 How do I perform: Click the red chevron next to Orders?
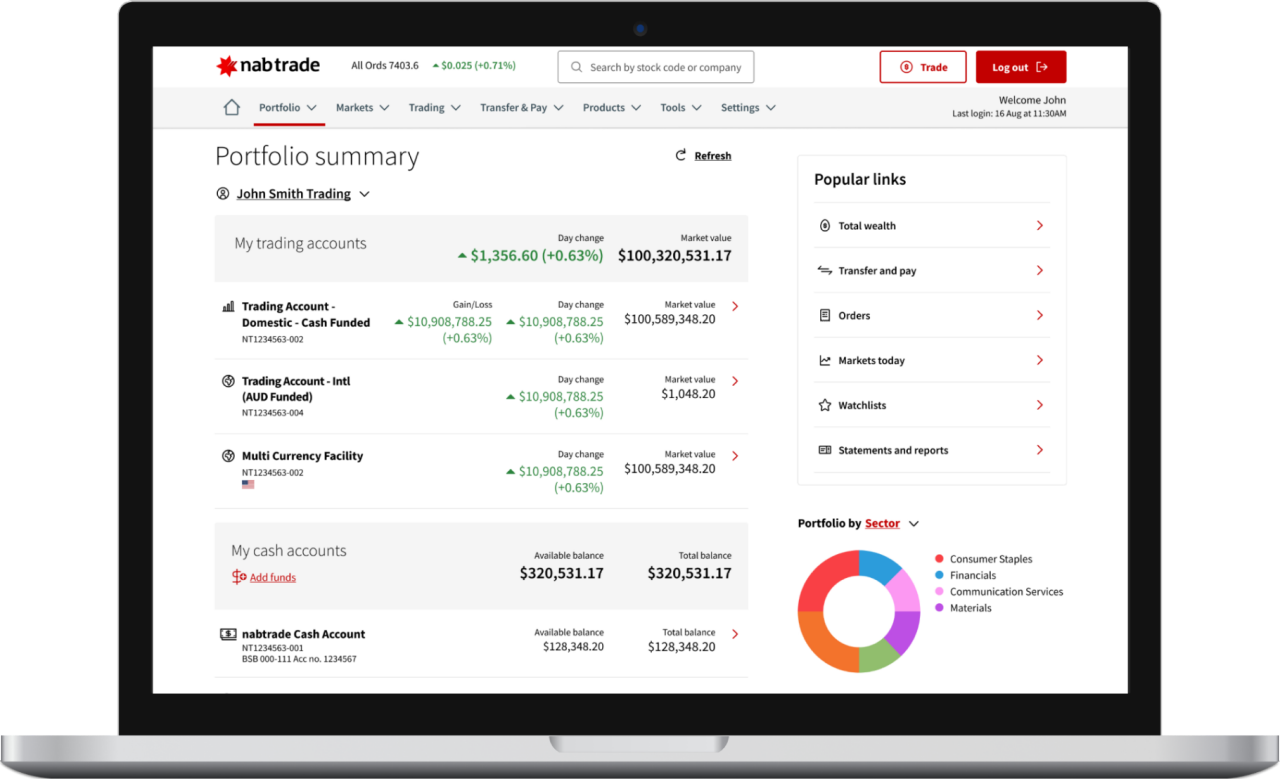[x=1040, y=315]
